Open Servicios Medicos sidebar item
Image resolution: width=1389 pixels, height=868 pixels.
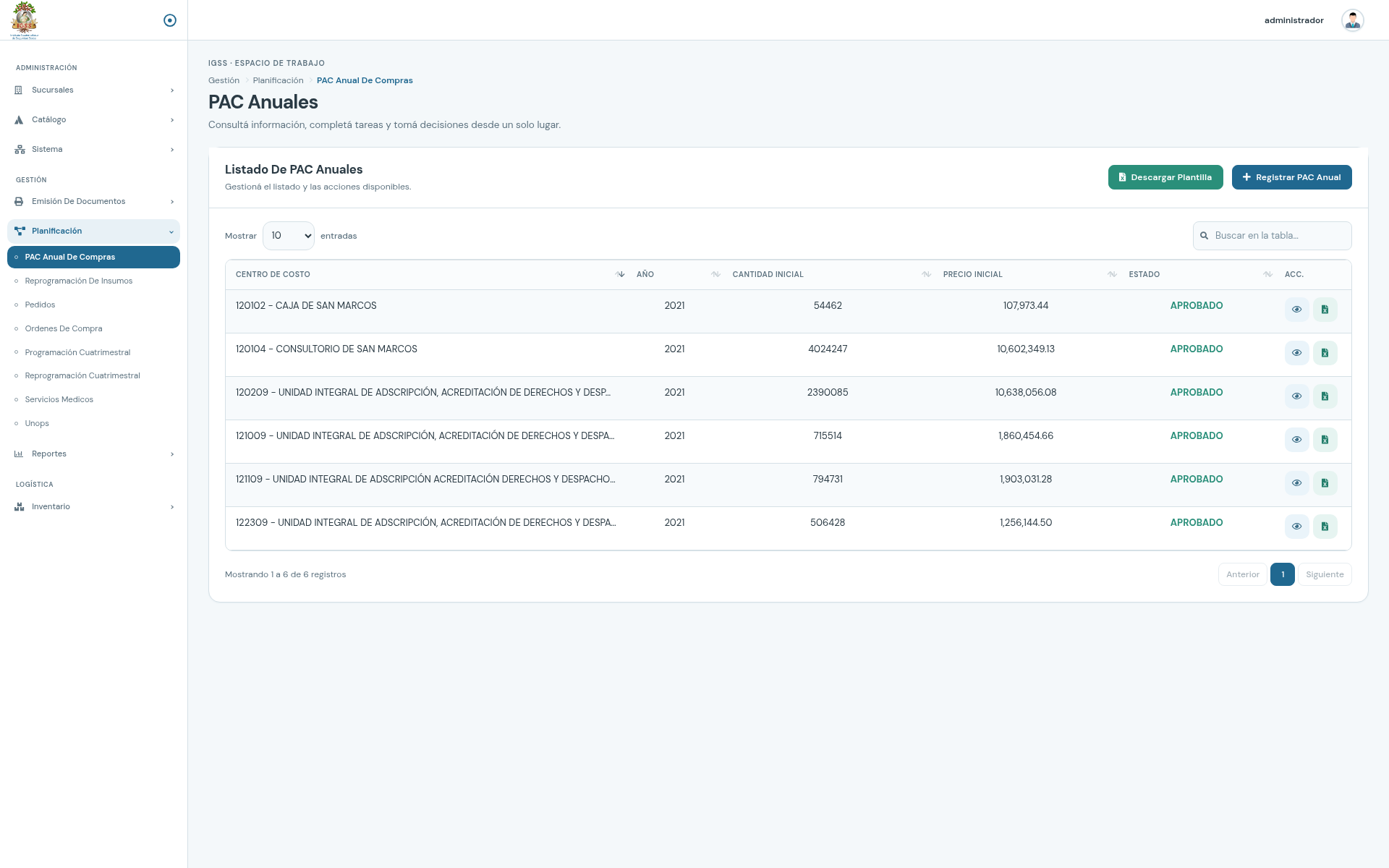94,399
